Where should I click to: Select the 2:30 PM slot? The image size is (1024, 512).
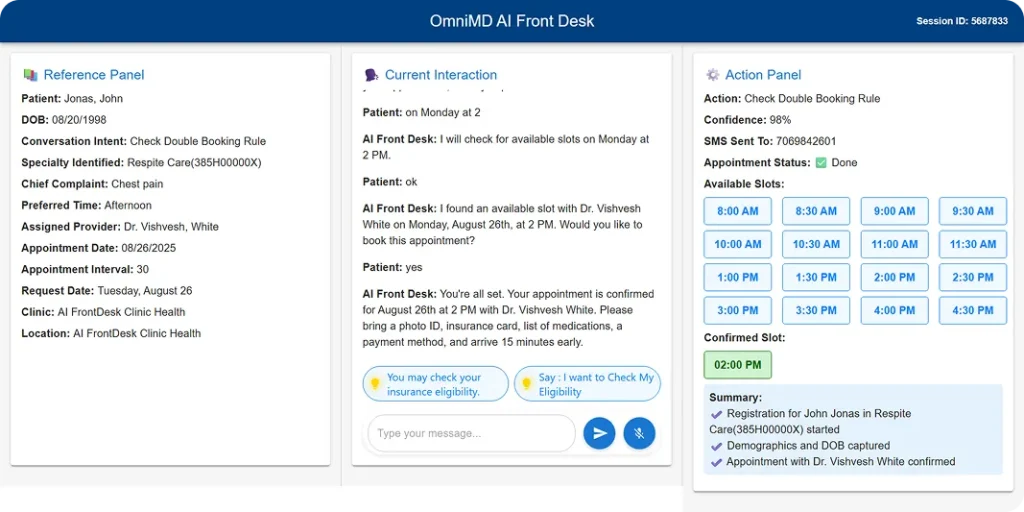tap(972, 278)
